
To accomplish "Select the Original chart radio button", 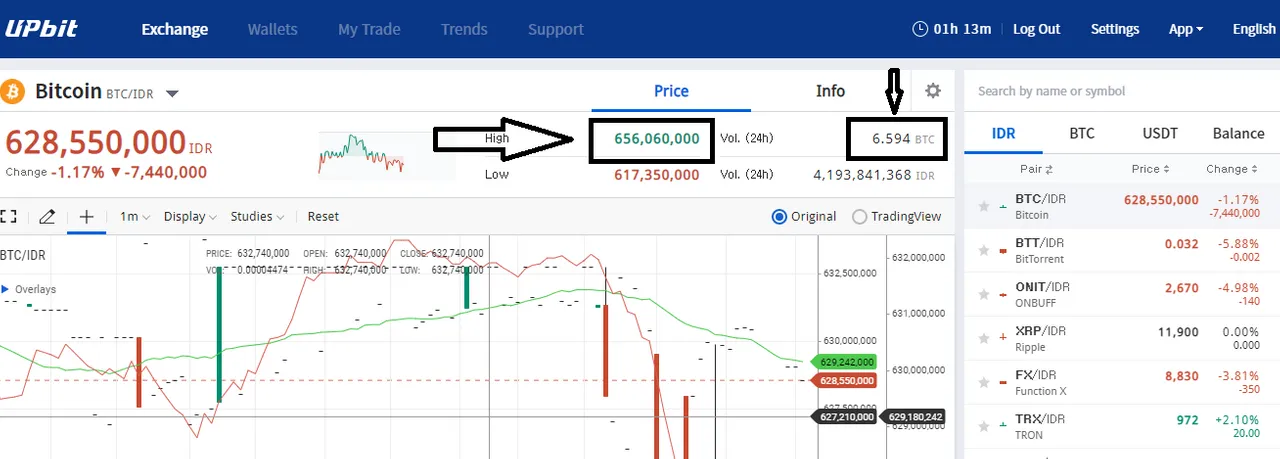I will [x=779, y=216].
